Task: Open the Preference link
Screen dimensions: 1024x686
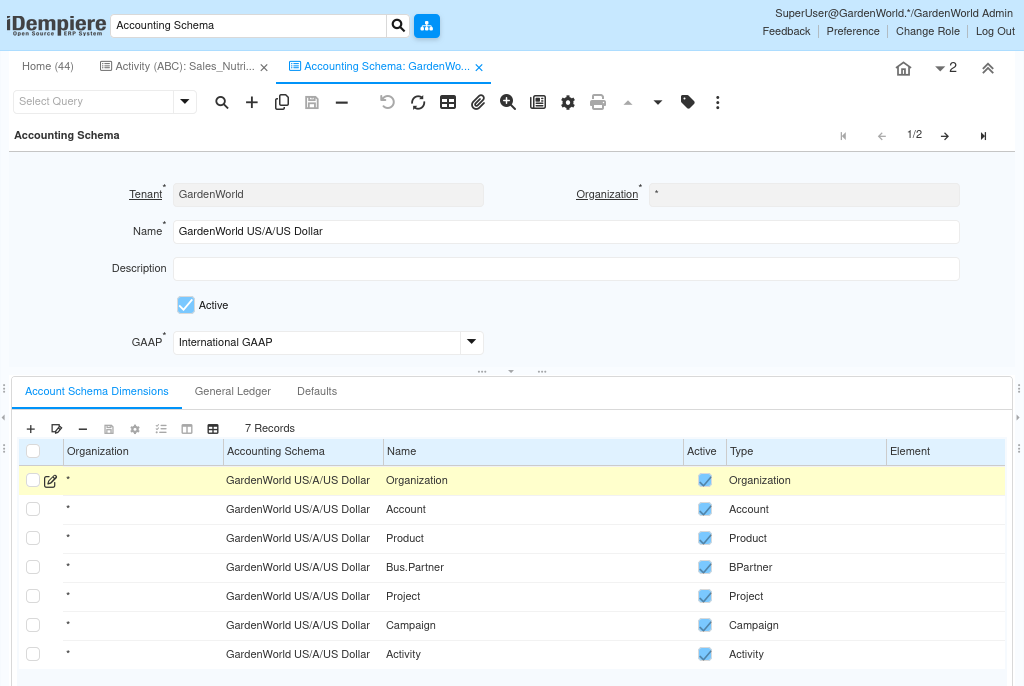Action: [x=853, y=31]
